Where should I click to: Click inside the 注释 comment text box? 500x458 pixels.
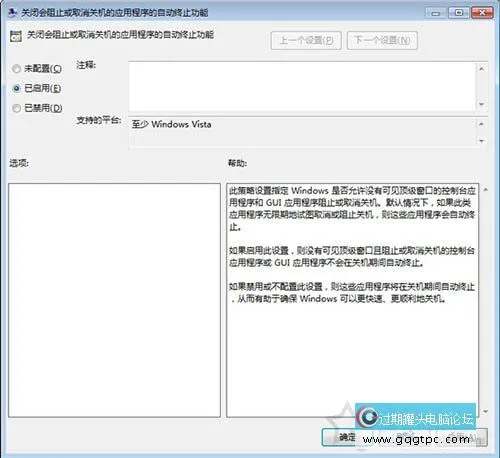(302, 87)
